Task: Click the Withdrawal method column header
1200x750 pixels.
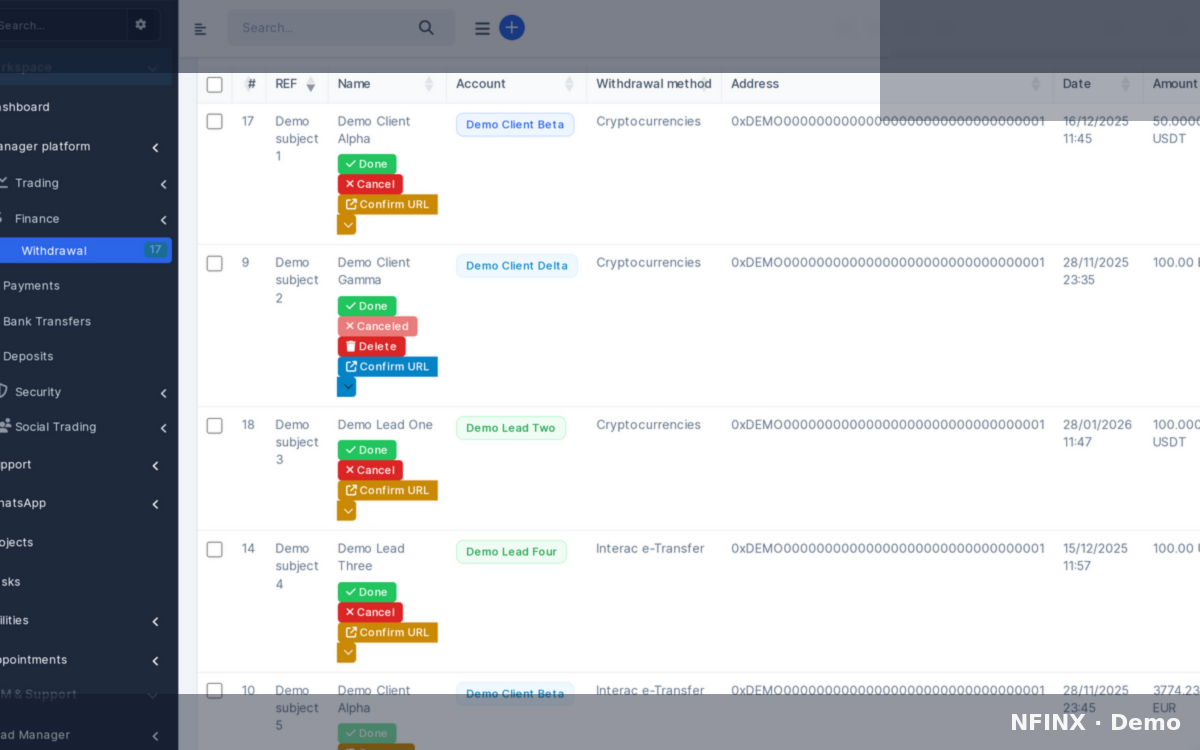Action: pyautogui.click(x=654, y=84)
